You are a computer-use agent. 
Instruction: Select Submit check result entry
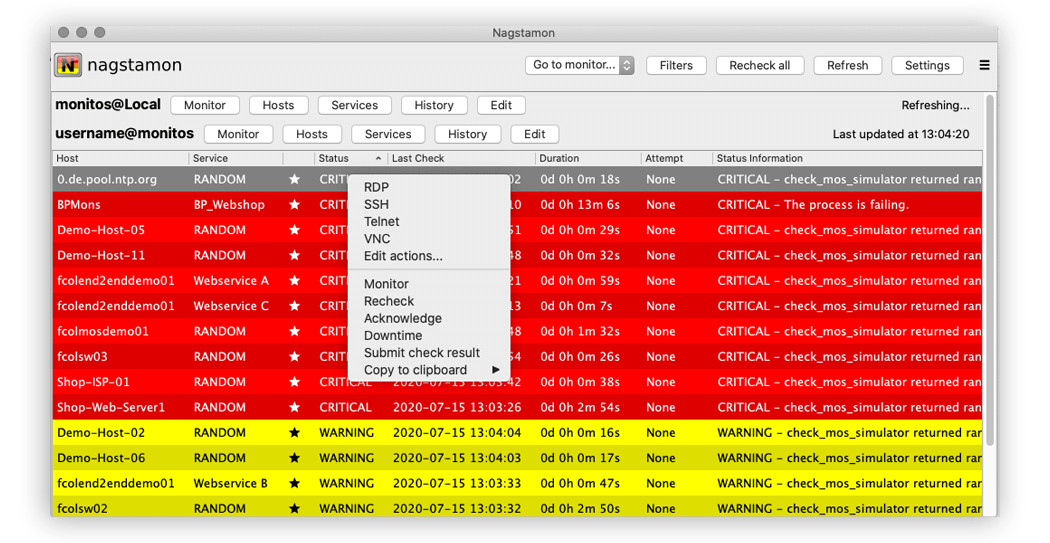click(422, 353)
